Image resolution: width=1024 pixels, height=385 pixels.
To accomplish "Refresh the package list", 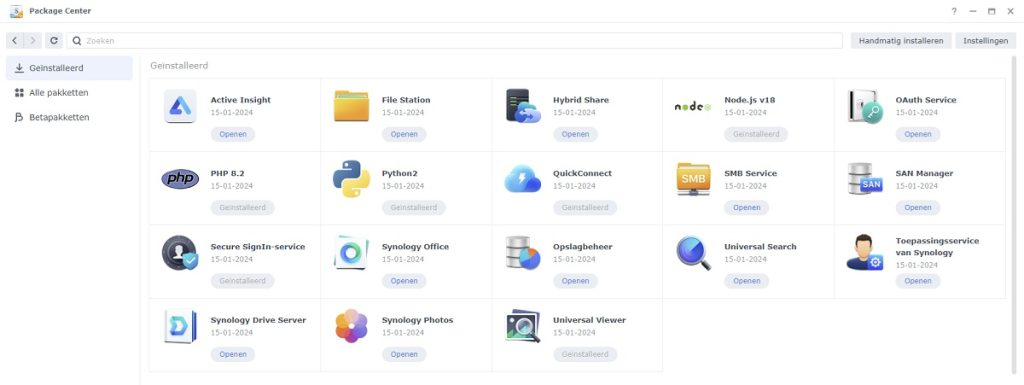I will pyautogui.click(x=54, y=40).
